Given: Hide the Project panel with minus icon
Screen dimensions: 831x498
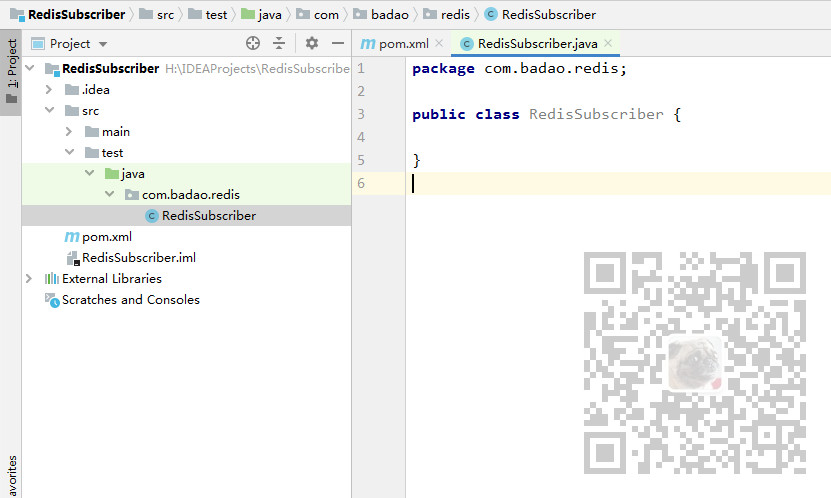Looking at the screenshot, I should click(338, 43).
